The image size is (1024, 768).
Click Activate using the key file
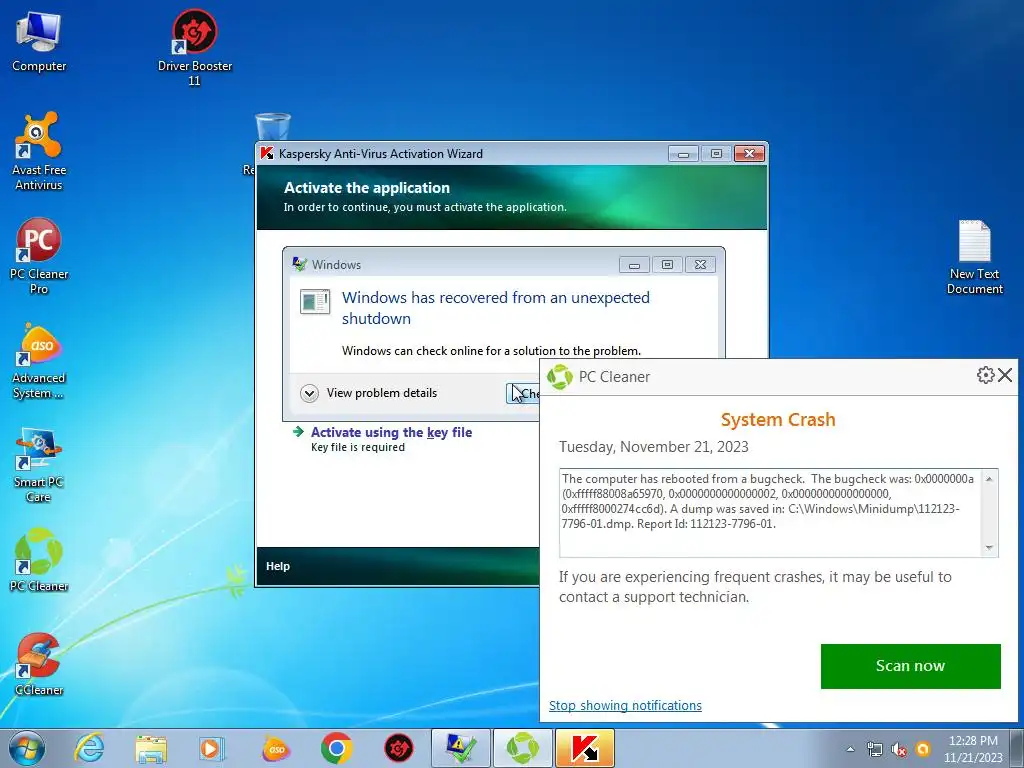tap(391, 432)
